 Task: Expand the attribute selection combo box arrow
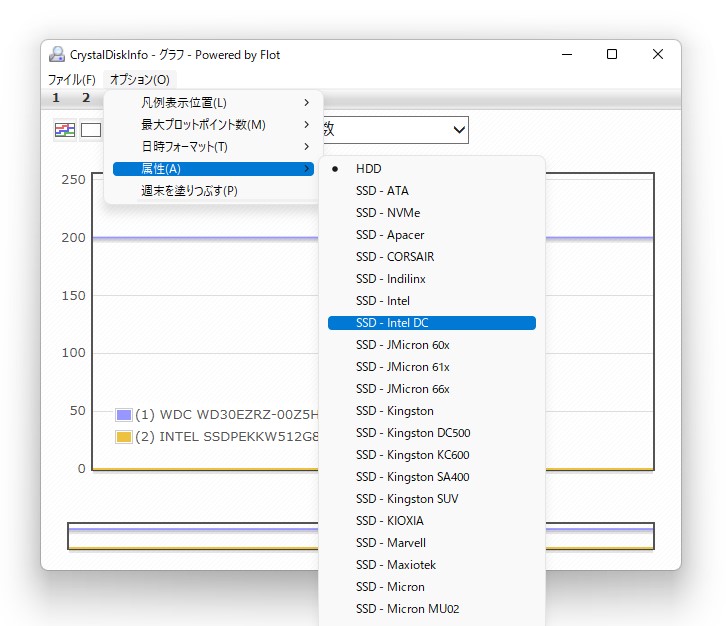pyautogui.click(x=459, y=130)
